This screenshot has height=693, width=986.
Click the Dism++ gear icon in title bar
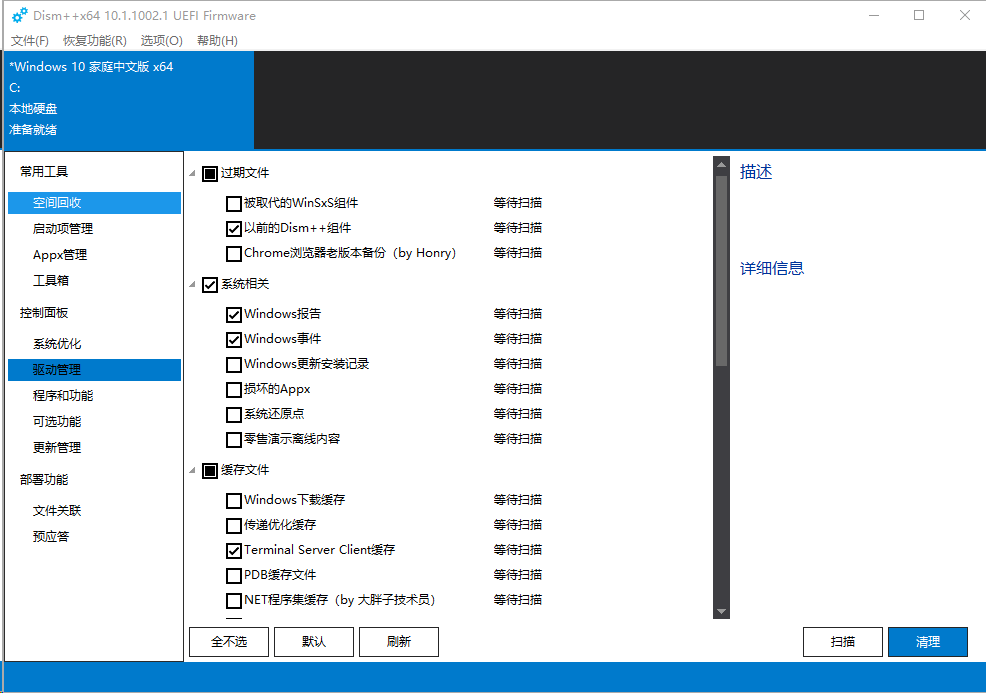pyautogui.click(x=19, y=15)
